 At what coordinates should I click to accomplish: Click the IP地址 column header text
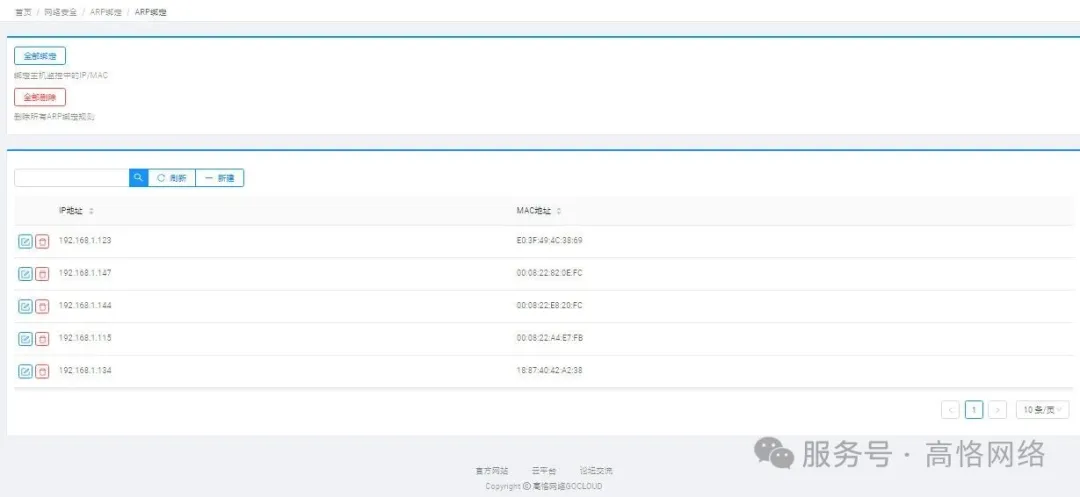71,211
